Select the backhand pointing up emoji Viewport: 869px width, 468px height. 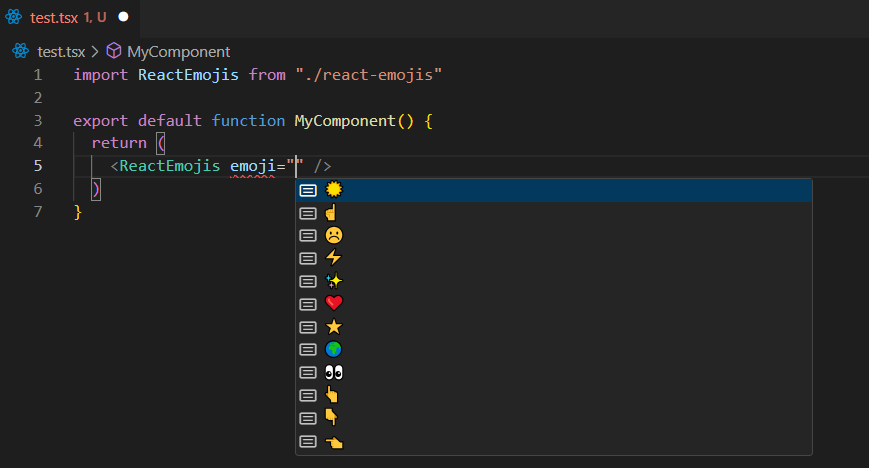[333, 395]
